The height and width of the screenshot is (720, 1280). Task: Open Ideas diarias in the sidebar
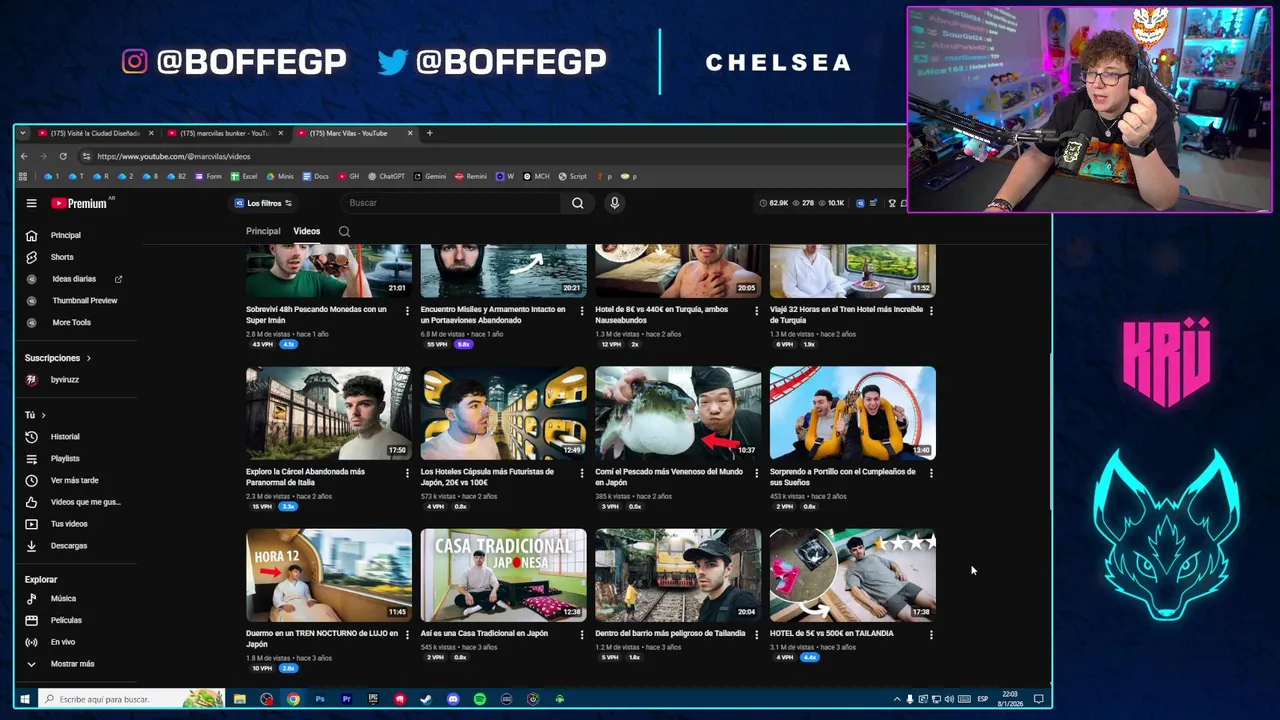click(x=72, y=279)
